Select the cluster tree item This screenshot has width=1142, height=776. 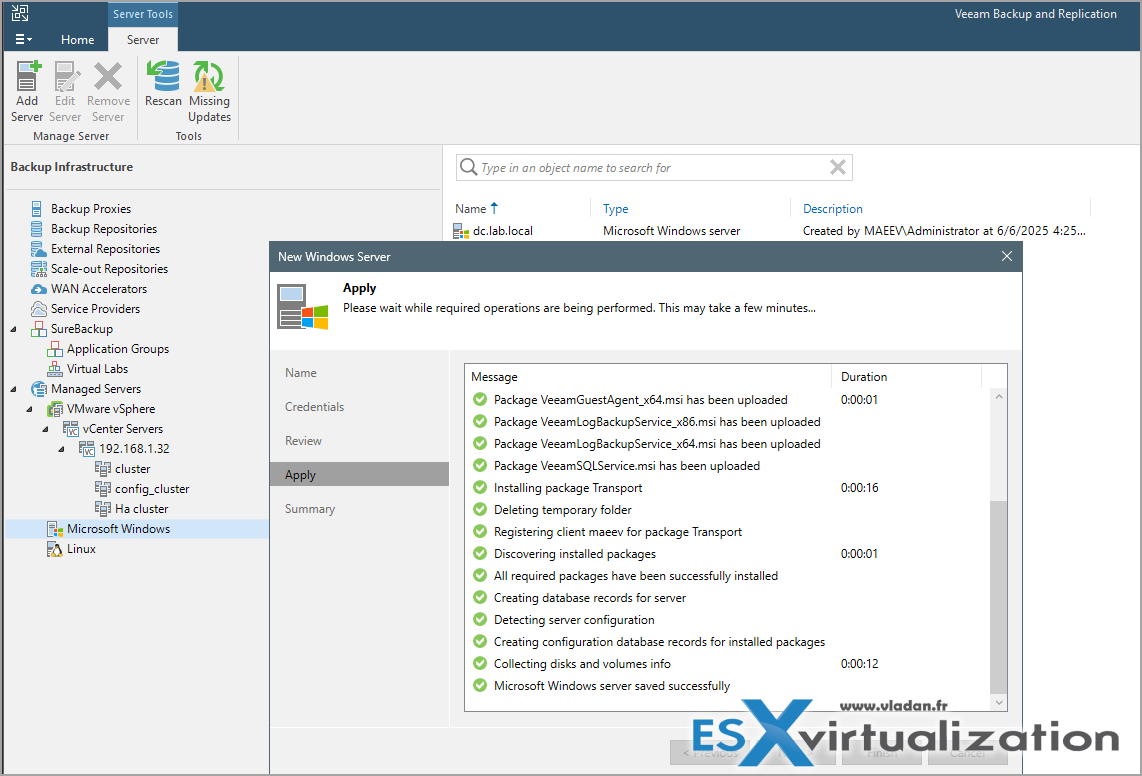tap(132, 469)
